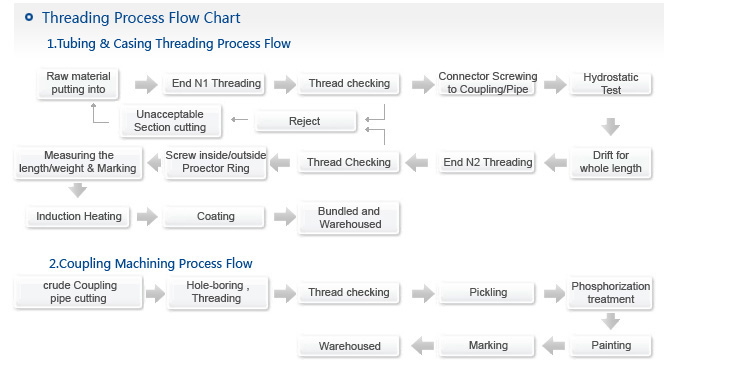Click down arrow below Hydrostatic Test box
743x370 pixels.
(x=611, y=126)
